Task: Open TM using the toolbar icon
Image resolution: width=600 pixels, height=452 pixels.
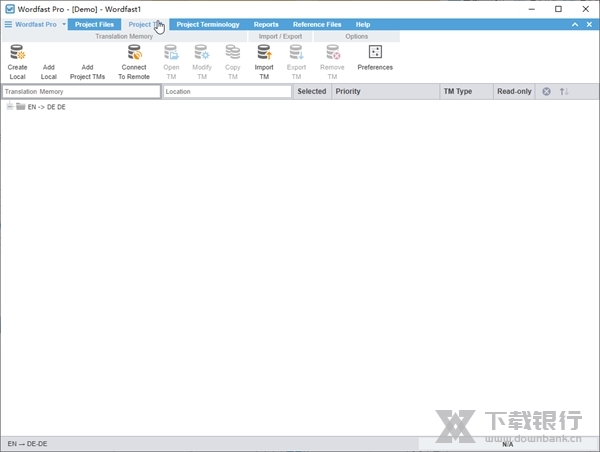Action: pyautogui.click(x=171, y=53)
